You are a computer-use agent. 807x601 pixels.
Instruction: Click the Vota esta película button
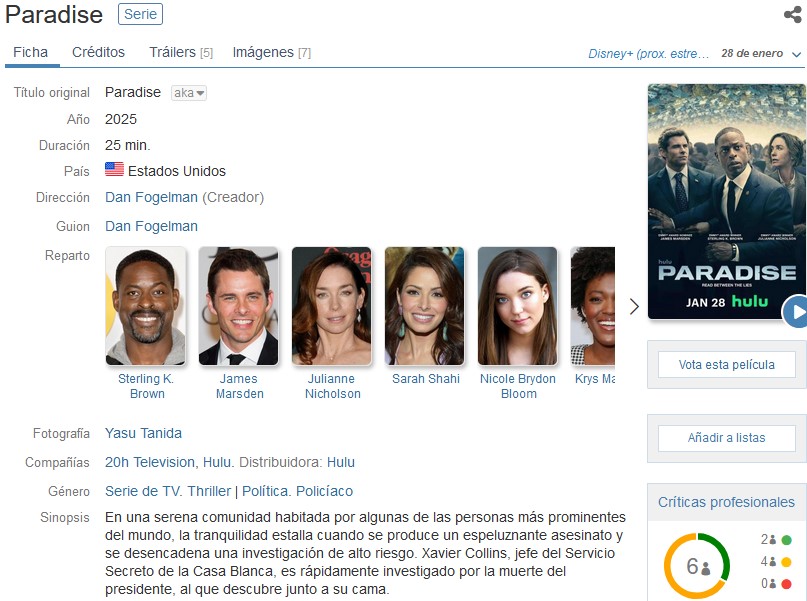[x=726, y=365]
